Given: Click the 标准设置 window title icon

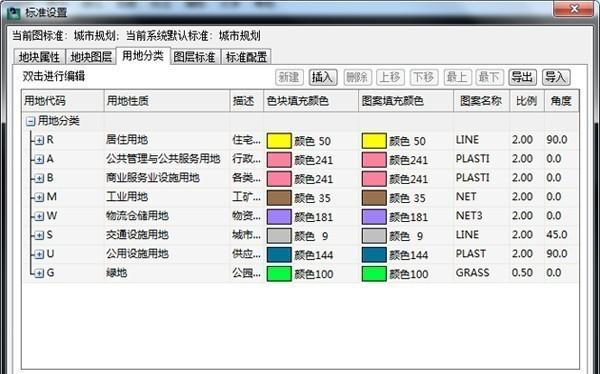Looking at the screenshot, I should click(14, 12).
